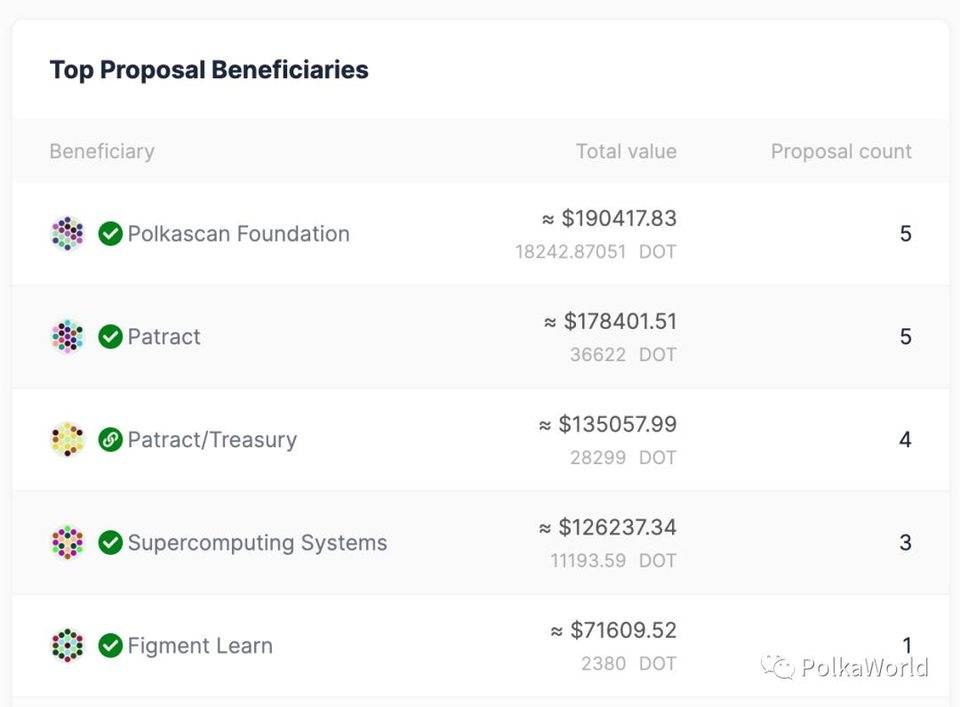Click Patract identicon avatar

coord(67,337)
